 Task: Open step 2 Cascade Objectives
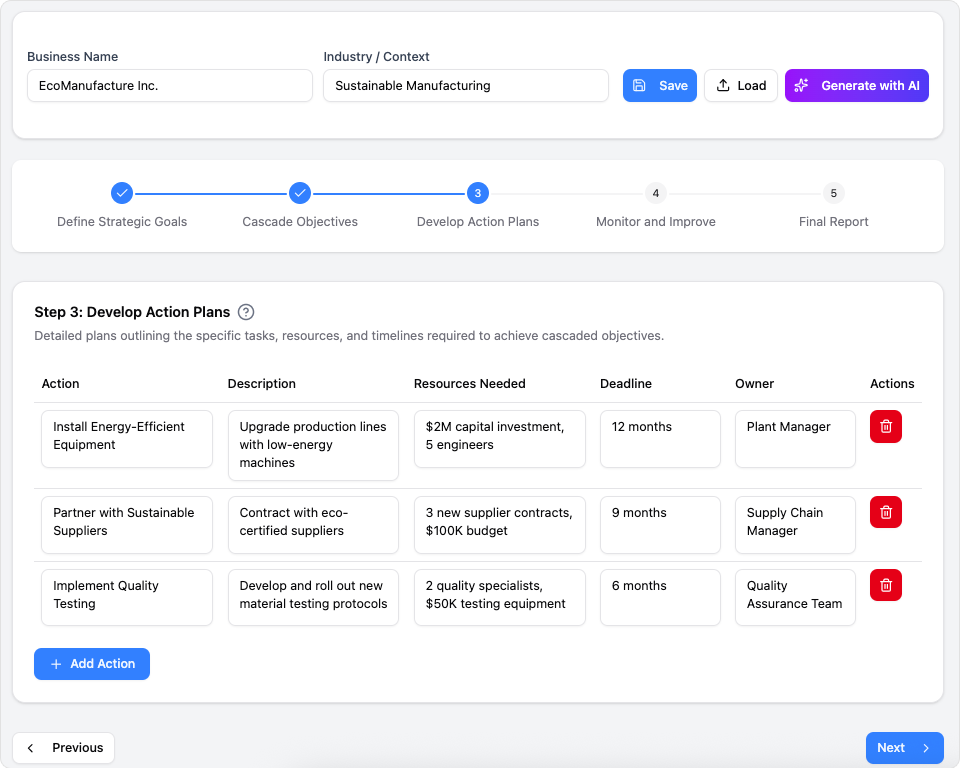300,194
